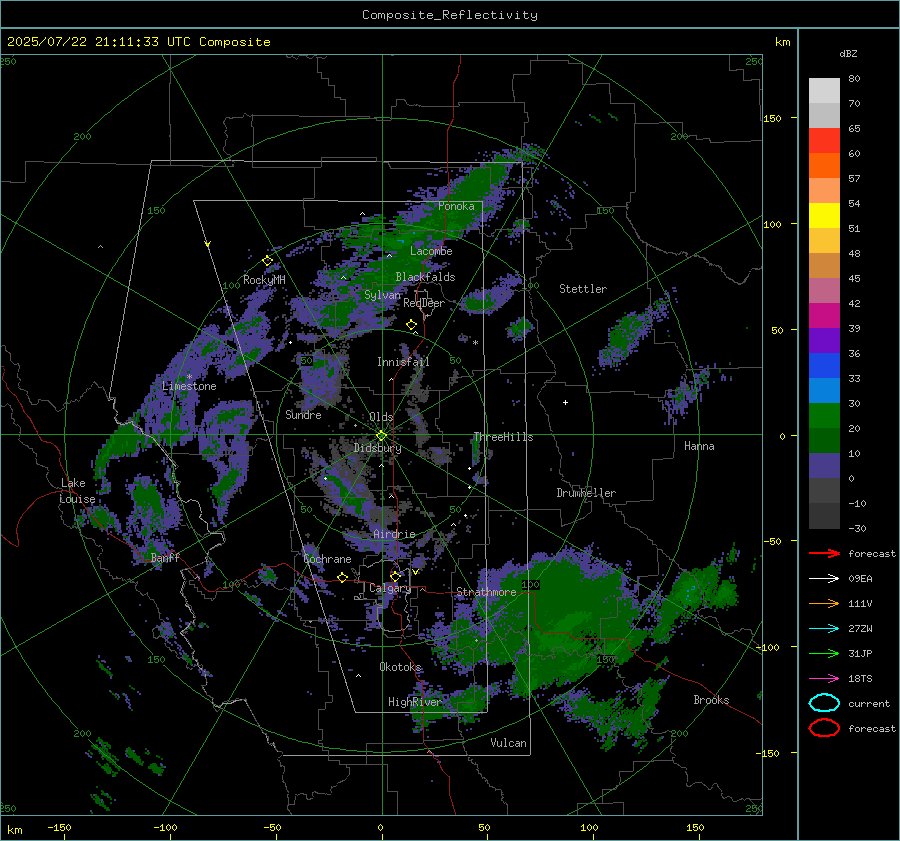Click the blue 33 dBZ color swatch
The width and height of the screenshot is (900, 841).
[824, 366]
